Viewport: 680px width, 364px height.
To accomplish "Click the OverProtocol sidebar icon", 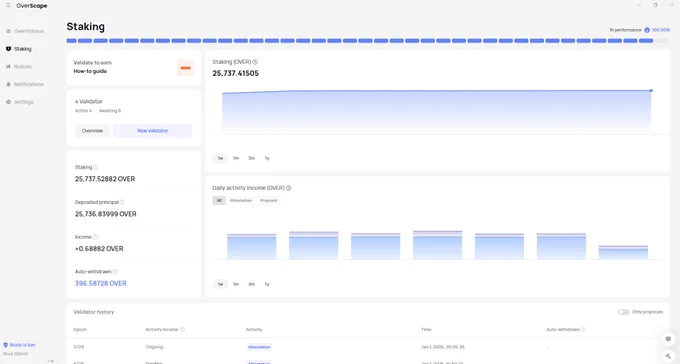I will 8,31.
